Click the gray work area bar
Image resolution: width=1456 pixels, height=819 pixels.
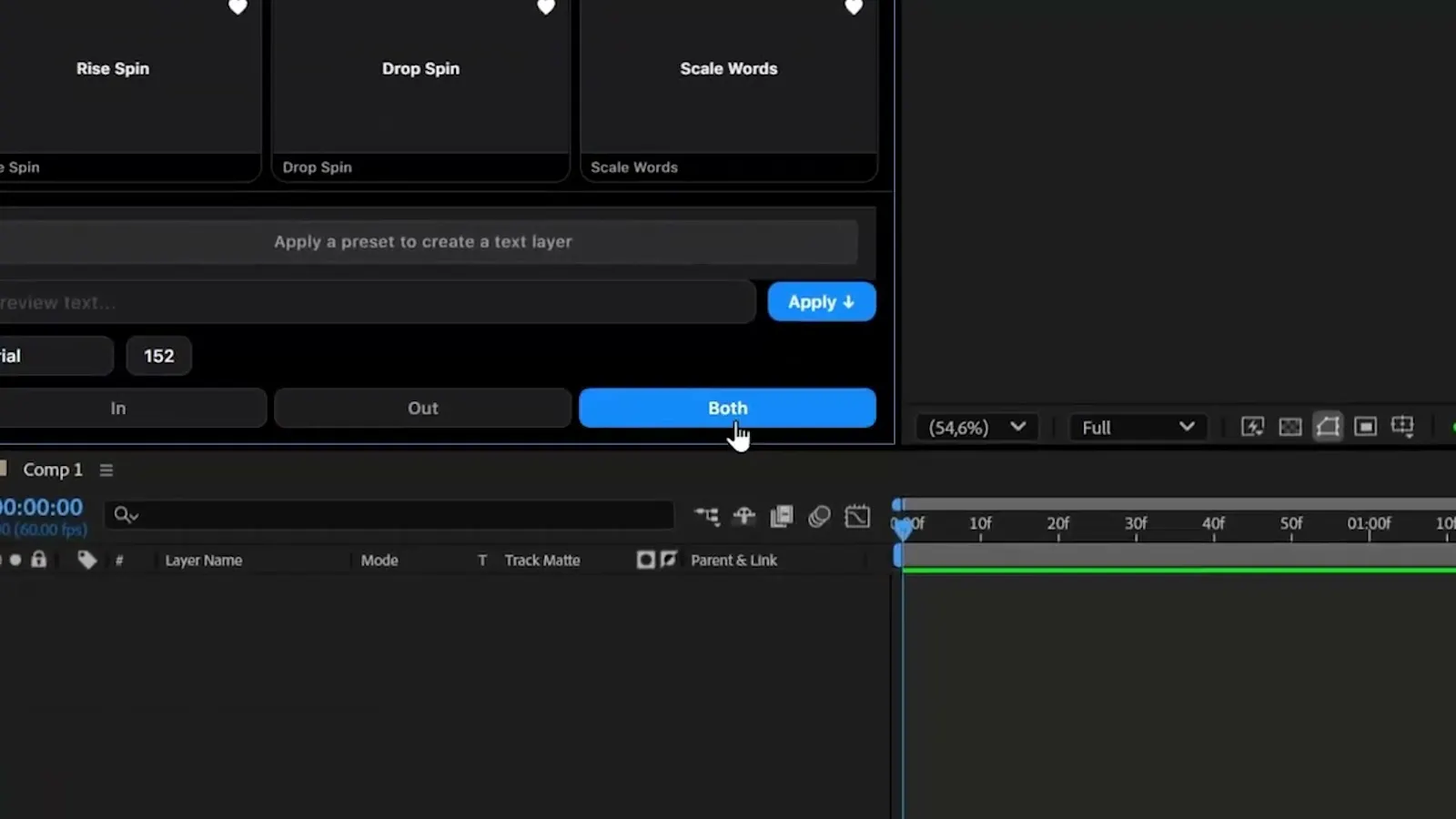point(1178,554)
